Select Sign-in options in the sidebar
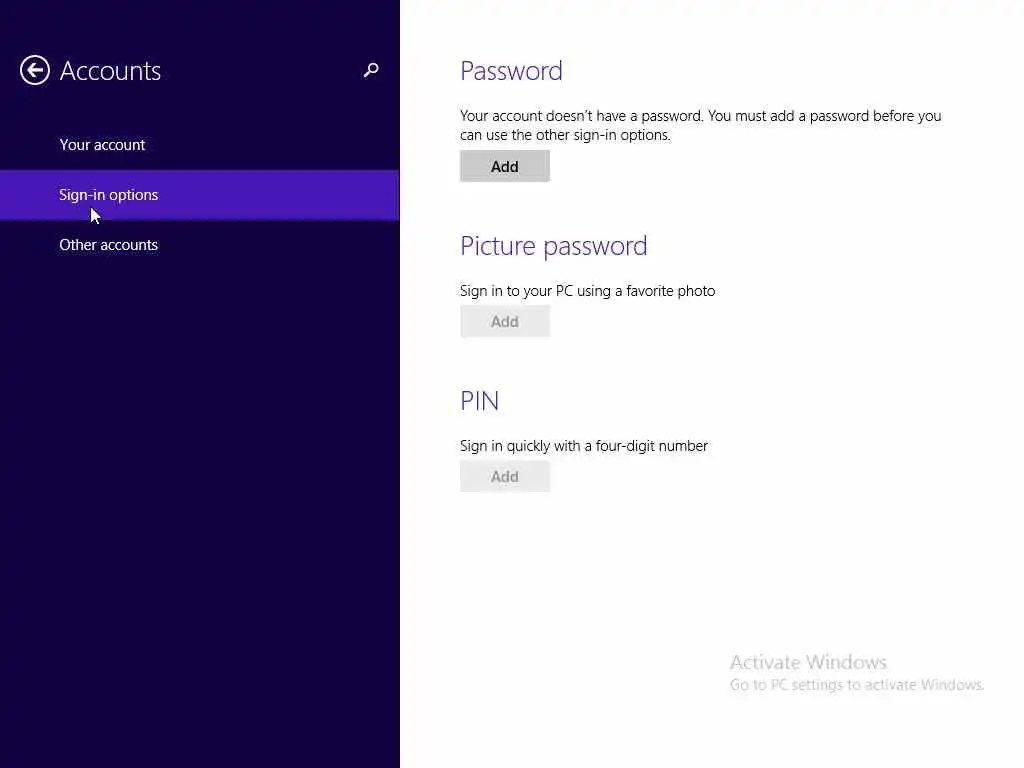The image size is (1024, 768). [x=199, y=195]
